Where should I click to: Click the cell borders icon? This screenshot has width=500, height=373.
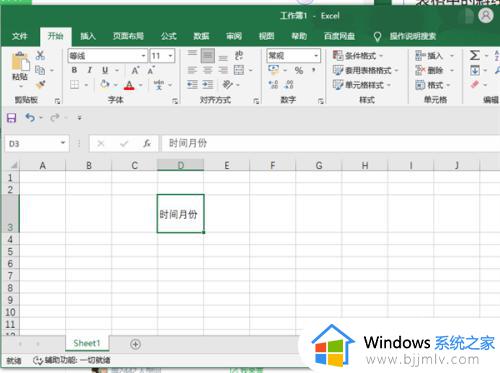click(75, 85)
